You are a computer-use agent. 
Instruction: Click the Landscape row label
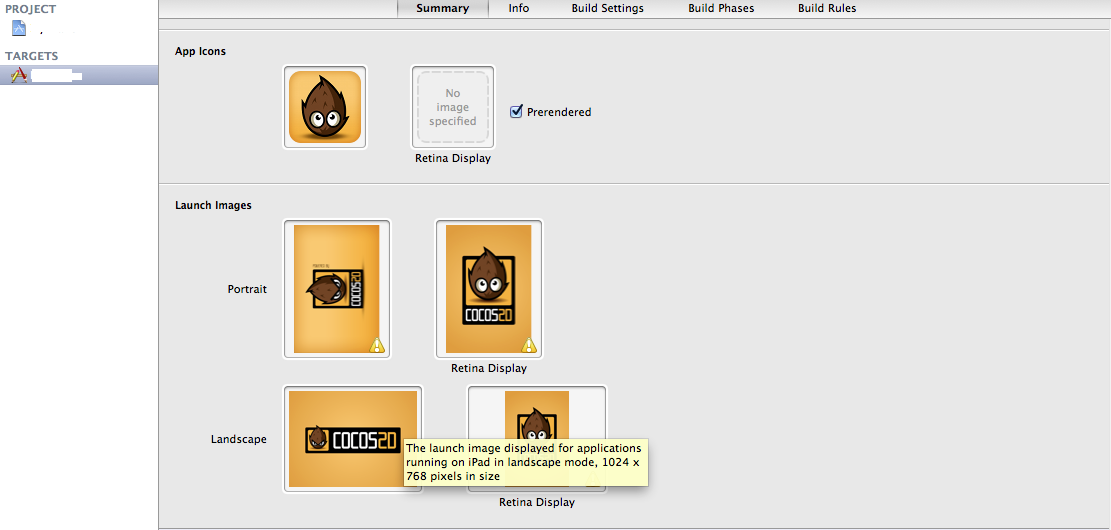click(239, 439)
